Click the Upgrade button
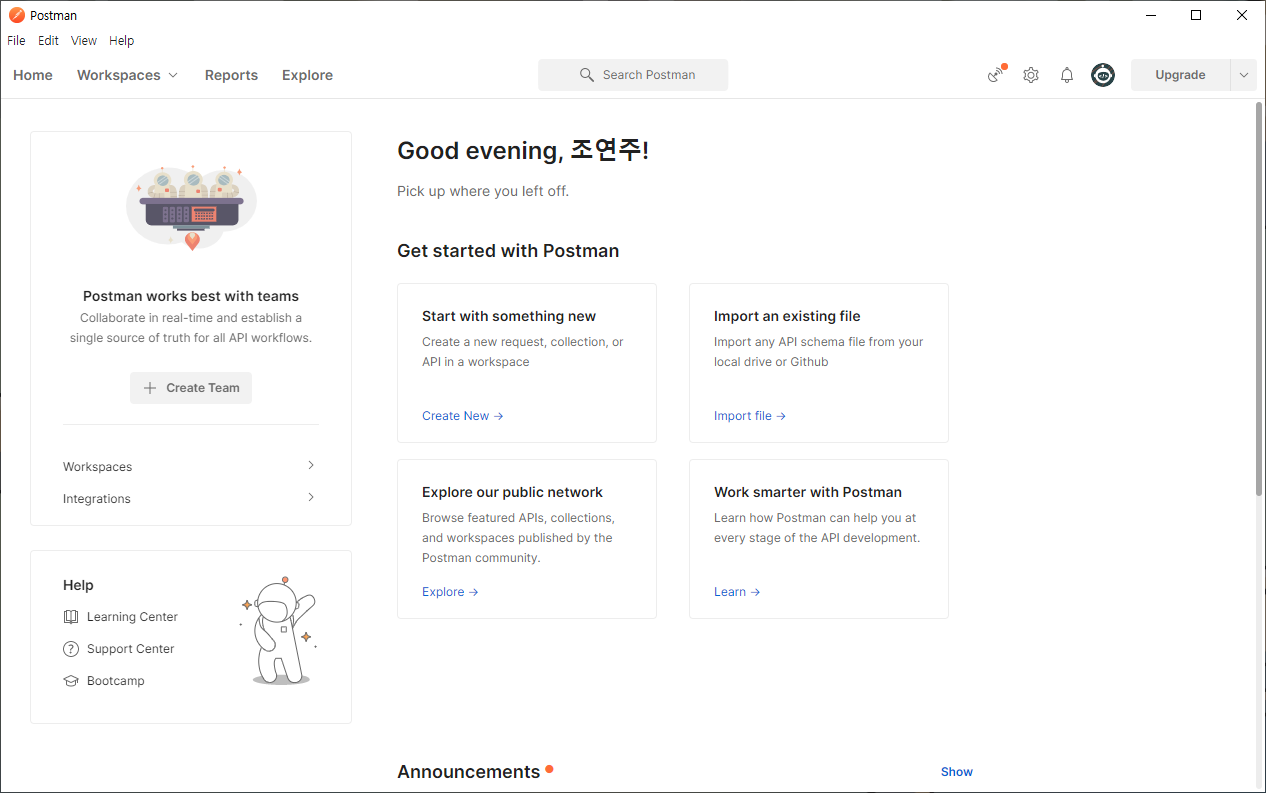The height and width of the screenshot is (793, 1266). 1180,75
